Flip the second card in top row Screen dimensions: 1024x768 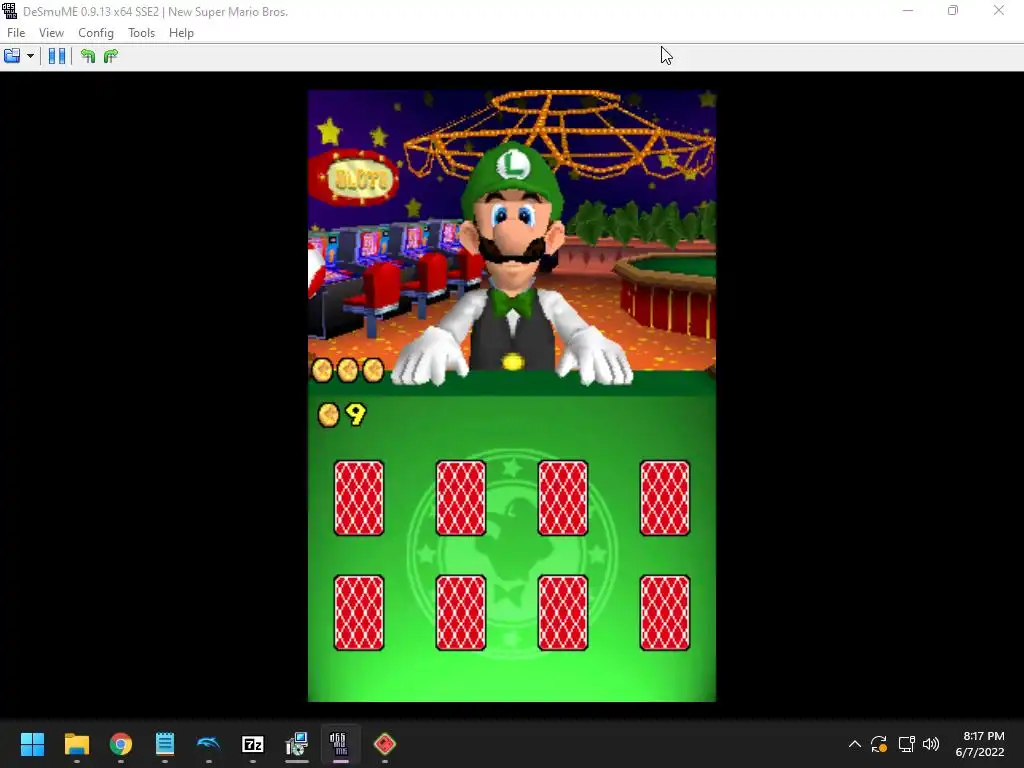click(x=460, y=498)
